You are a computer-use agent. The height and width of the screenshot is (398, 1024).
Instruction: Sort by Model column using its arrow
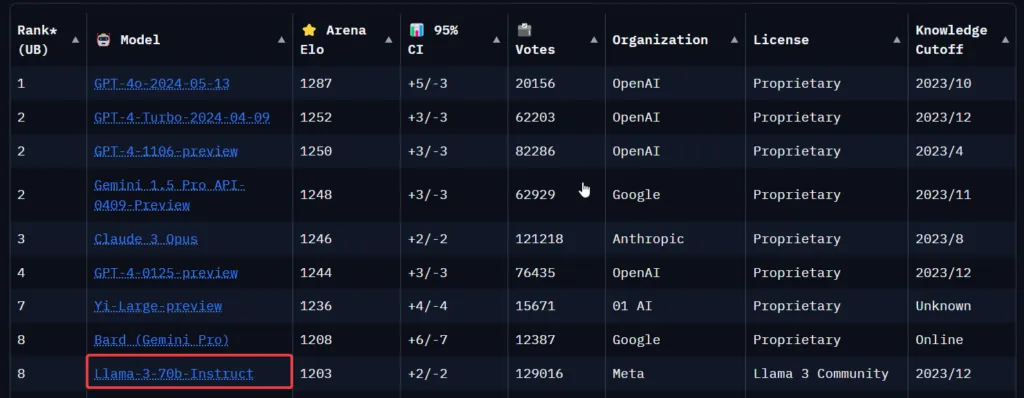pos(281,40)
